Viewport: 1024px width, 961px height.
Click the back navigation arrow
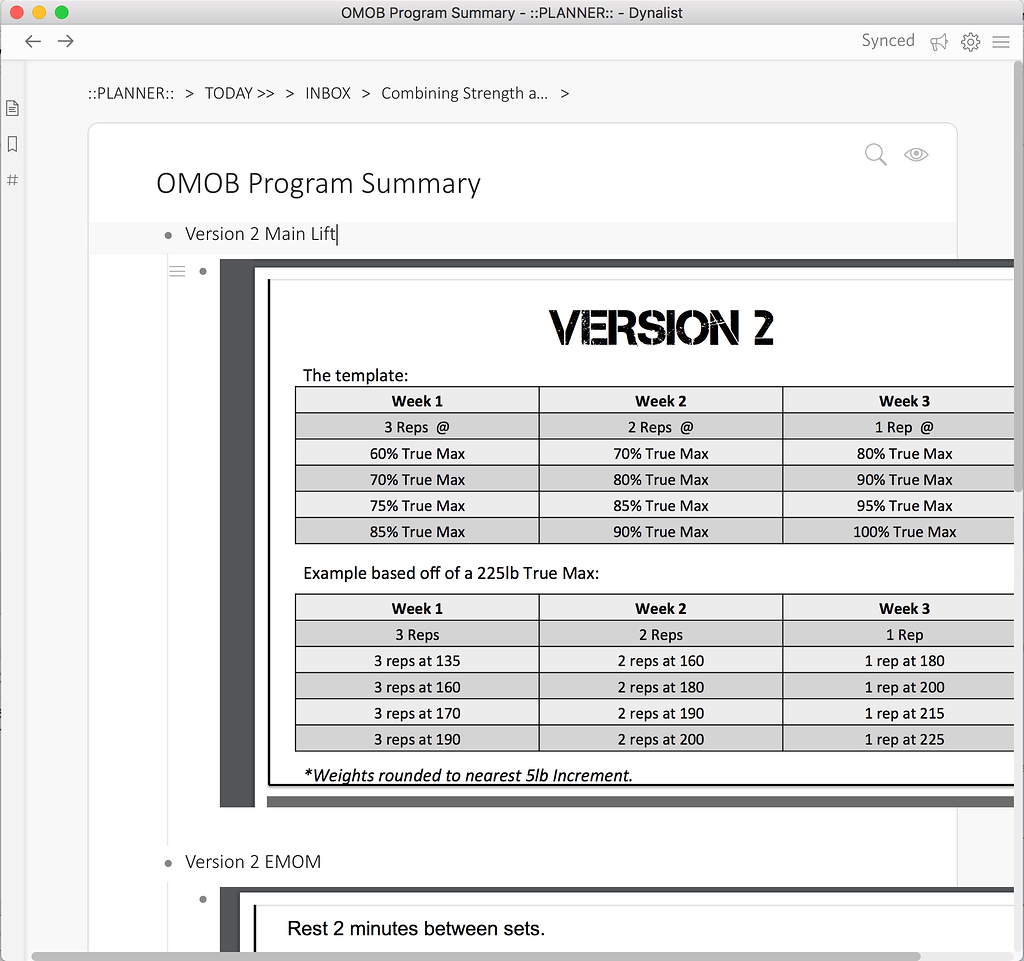coord(33,41)
